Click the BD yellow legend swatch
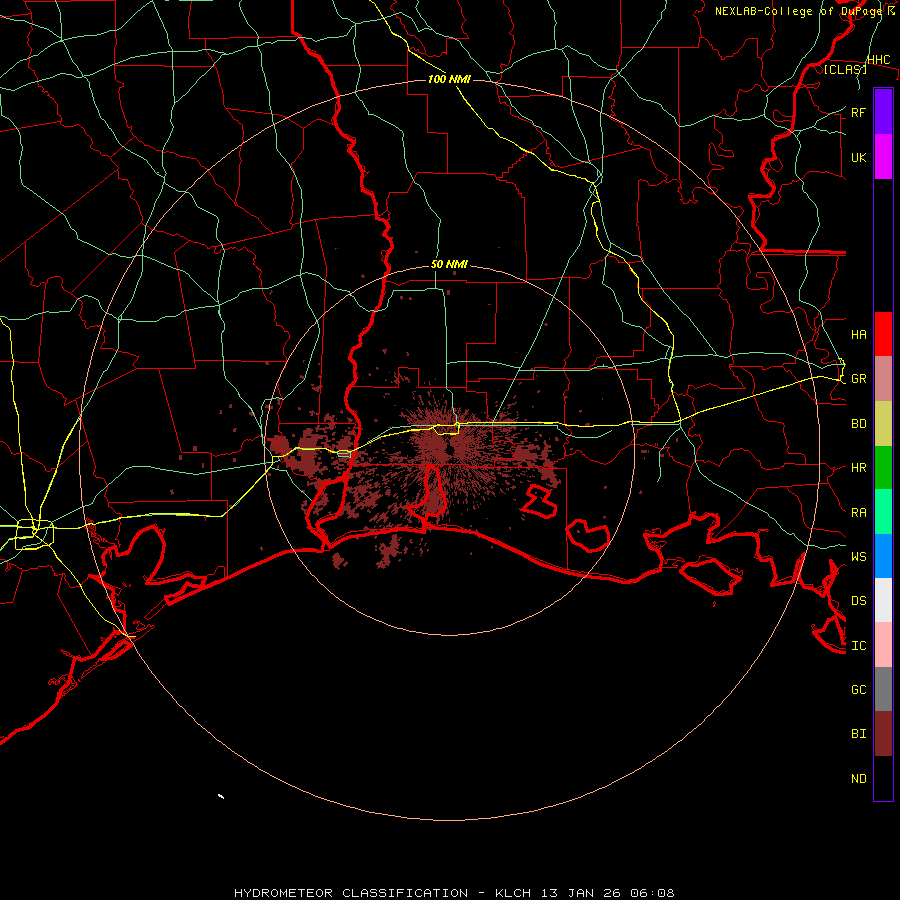900x900 pixels. coord(883,424)
